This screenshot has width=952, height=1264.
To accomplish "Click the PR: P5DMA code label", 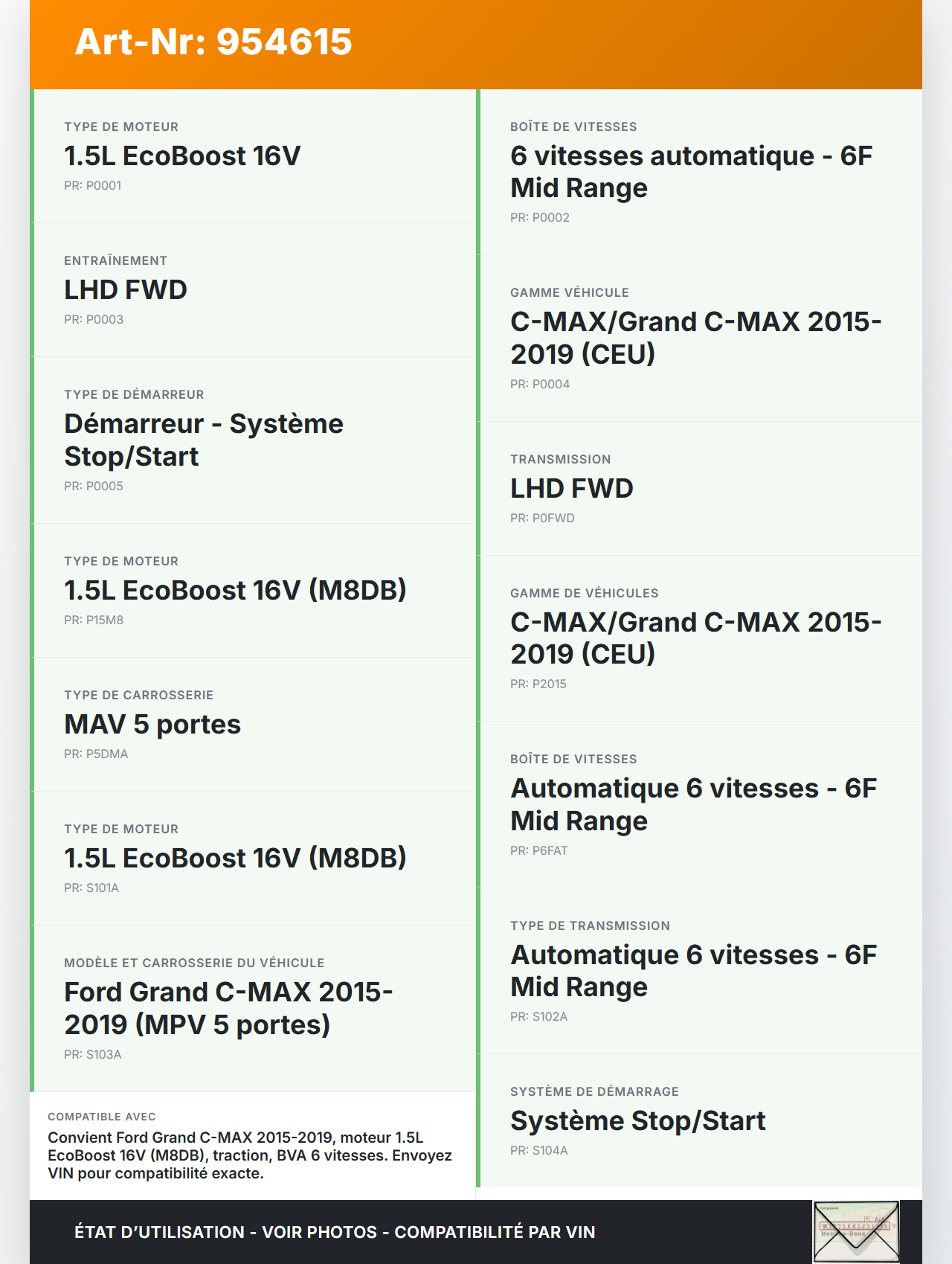I will coord(96,754).
